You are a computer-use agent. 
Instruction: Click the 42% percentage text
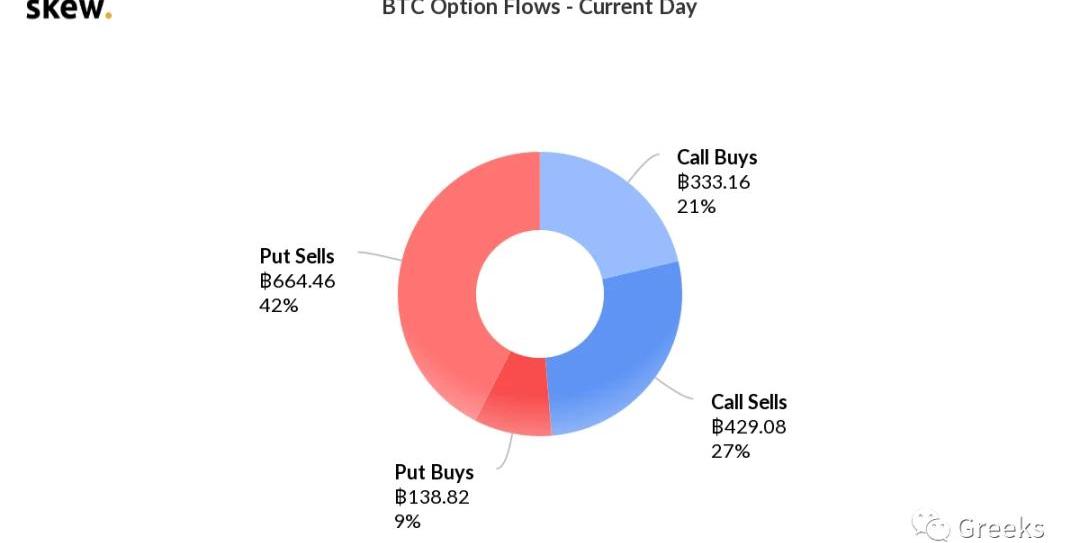click(279, 305)
